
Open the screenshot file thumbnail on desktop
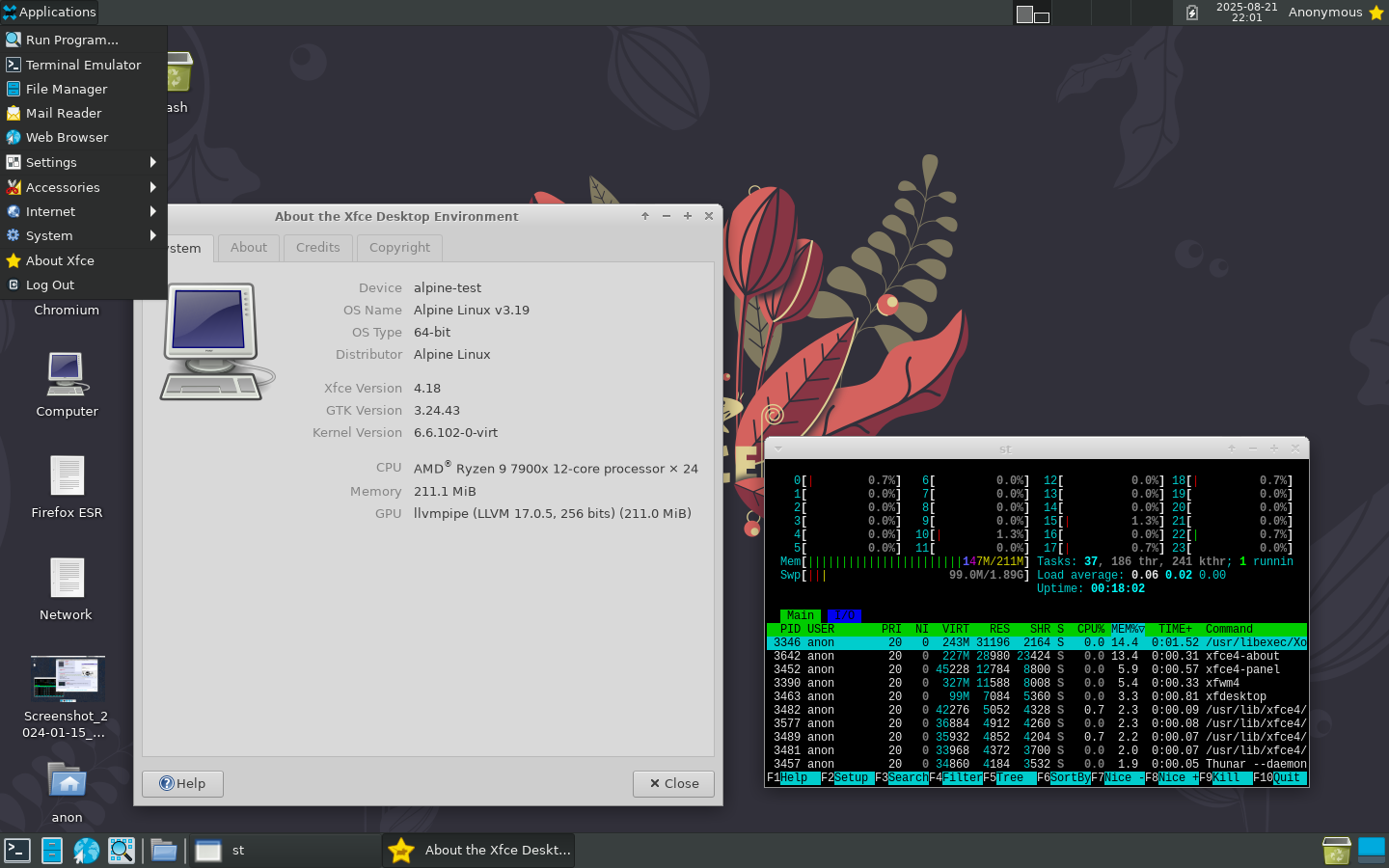[x=67, y=680]
